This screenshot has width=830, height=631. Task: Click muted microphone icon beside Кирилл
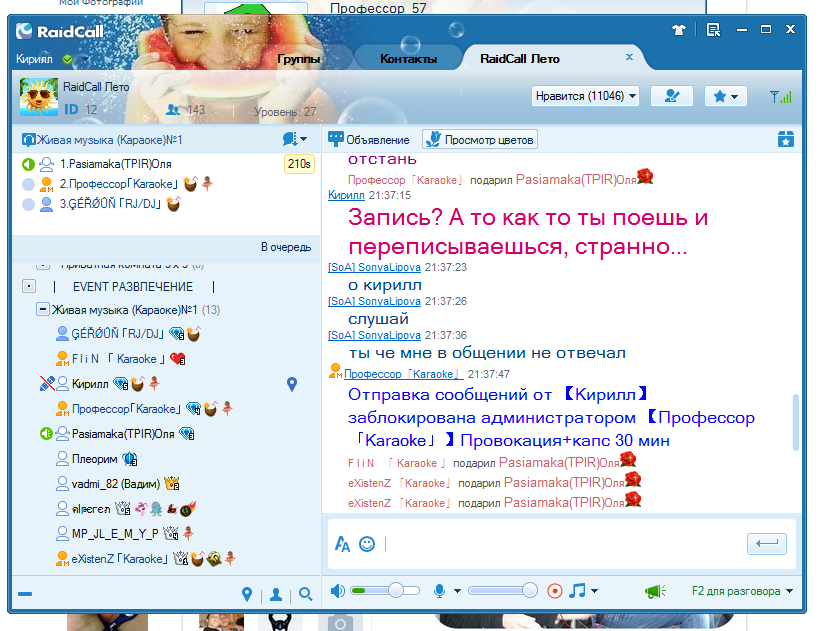tap(47, 384)
